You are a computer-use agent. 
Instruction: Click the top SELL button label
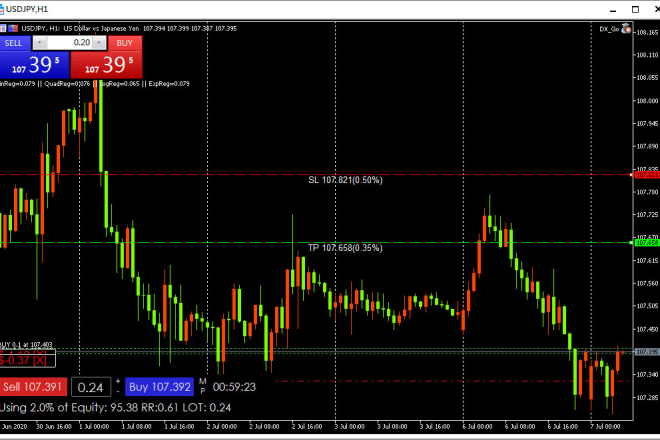[13, 43]
